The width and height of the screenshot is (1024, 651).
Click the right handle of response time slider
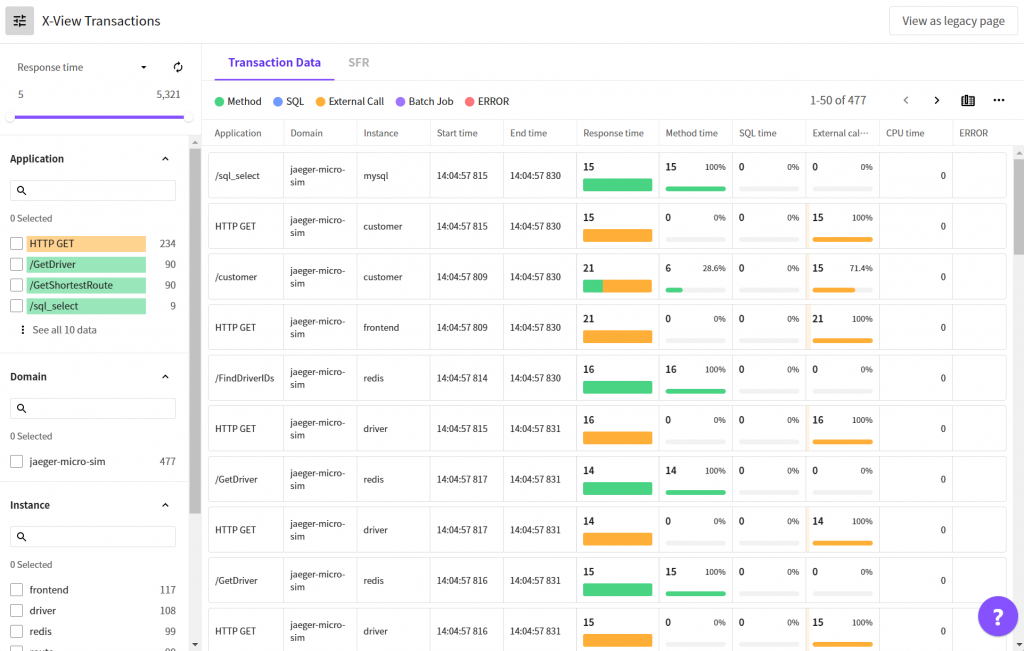(188, 118)
